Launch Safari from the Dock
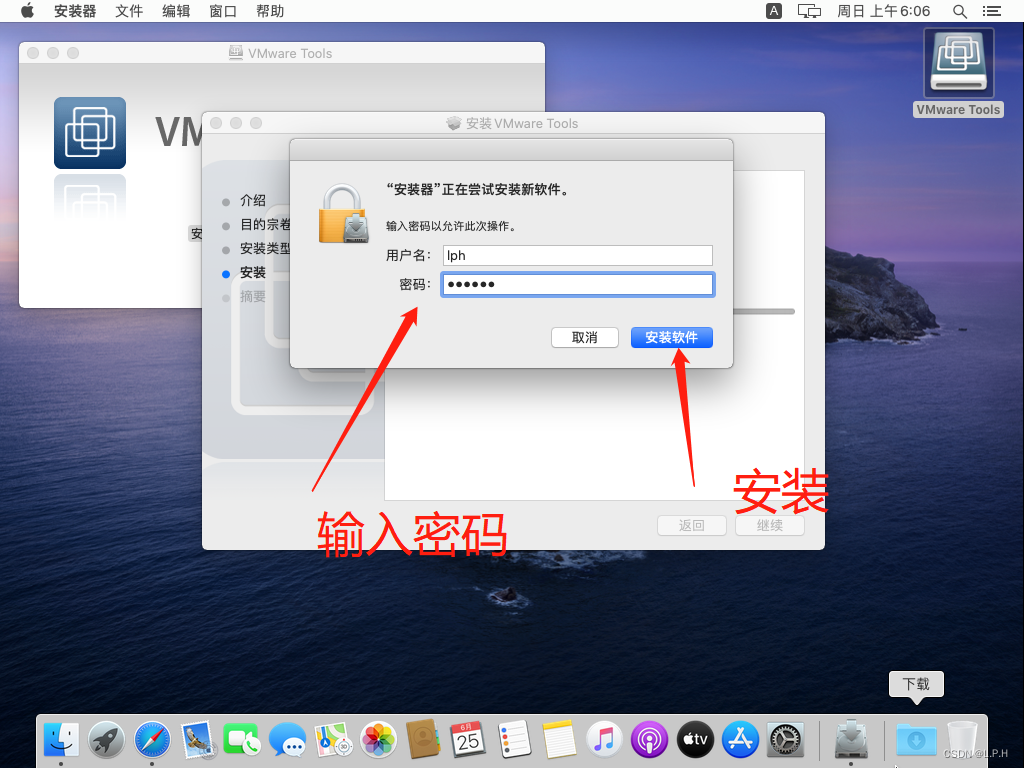This screenshot has height=768, width=1024. tap(152, 739)
